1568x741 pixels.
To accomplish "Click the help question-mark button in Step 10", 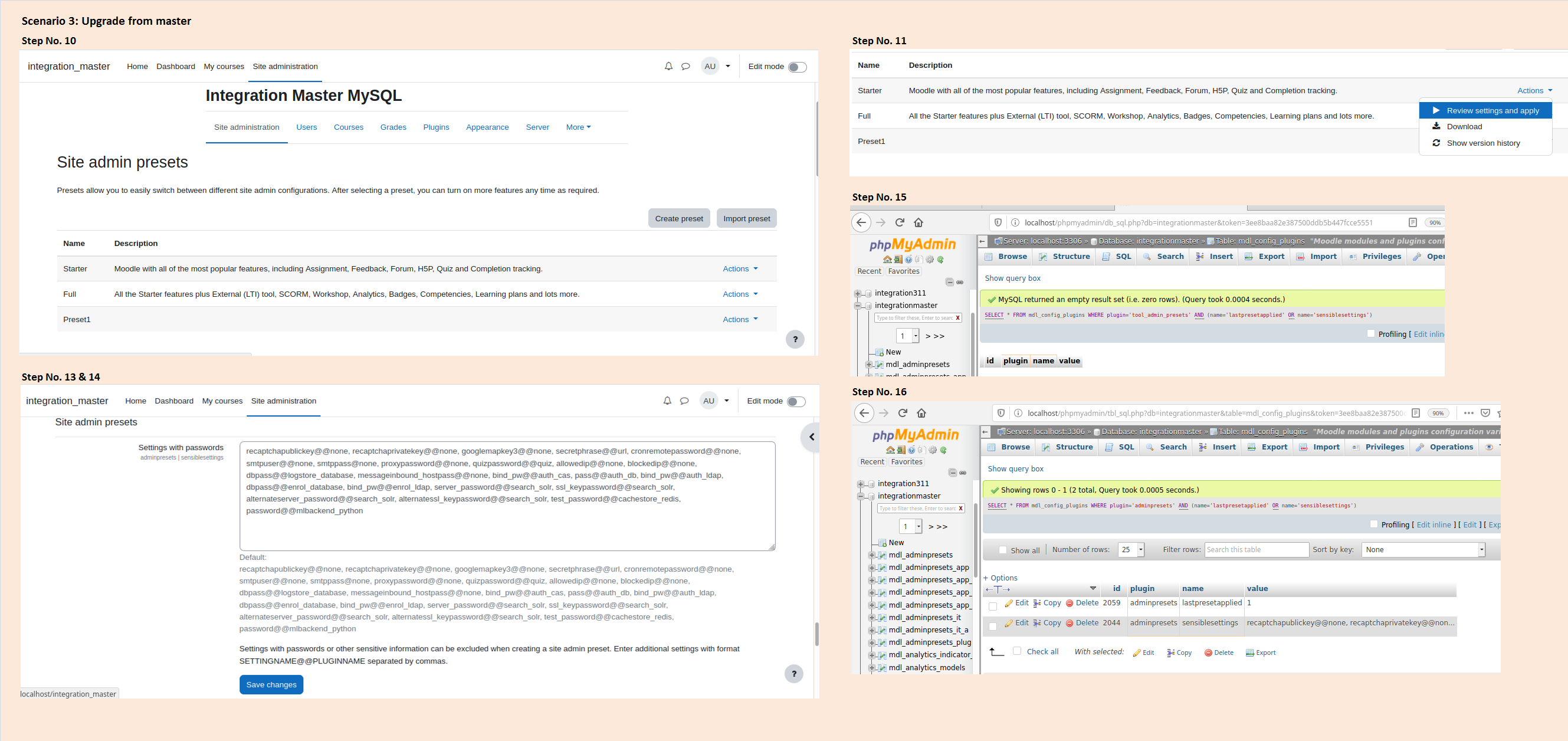I will pyautogui.click(x=795, y=339).
